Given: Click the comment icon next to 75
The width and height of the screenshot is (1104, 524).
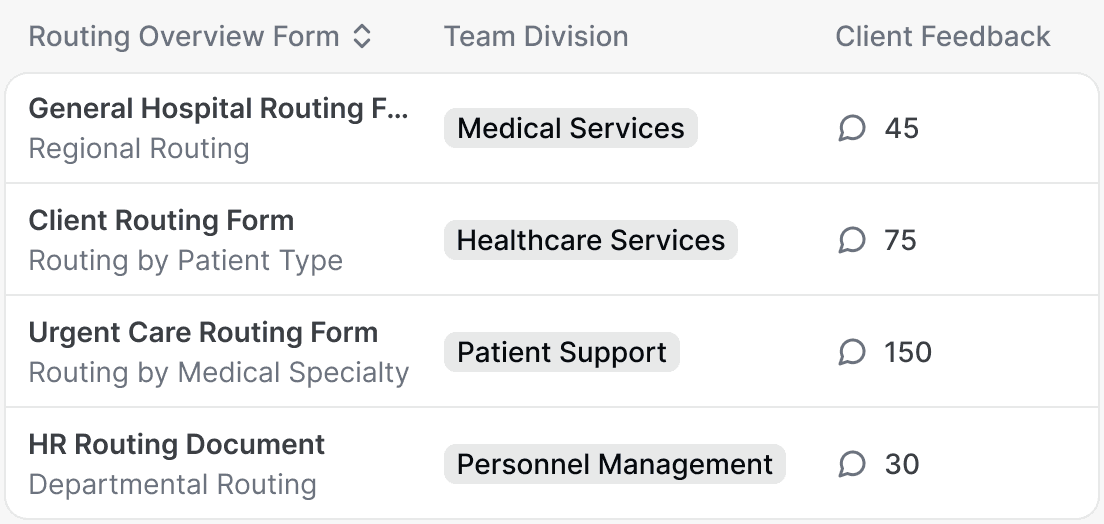Looking at the screenshot, I should tap(851, 240).
